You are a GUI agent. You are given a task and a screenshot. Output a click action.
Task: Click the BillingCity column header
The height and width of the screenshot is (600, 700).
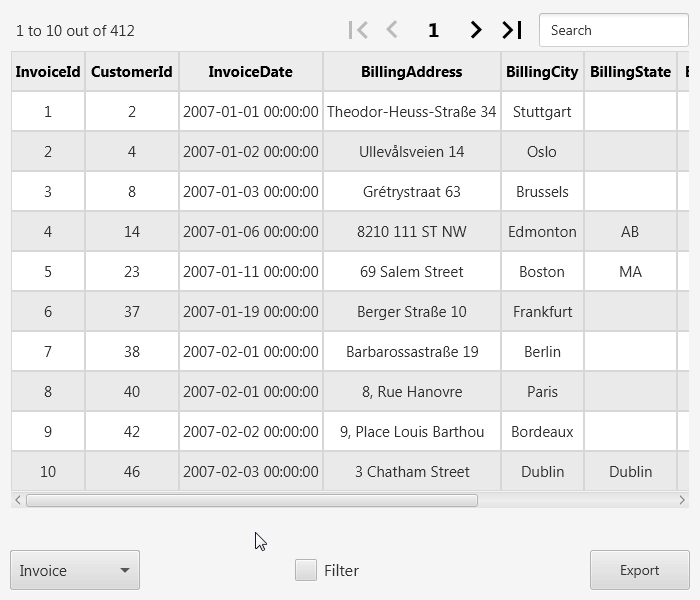(542, 72)
